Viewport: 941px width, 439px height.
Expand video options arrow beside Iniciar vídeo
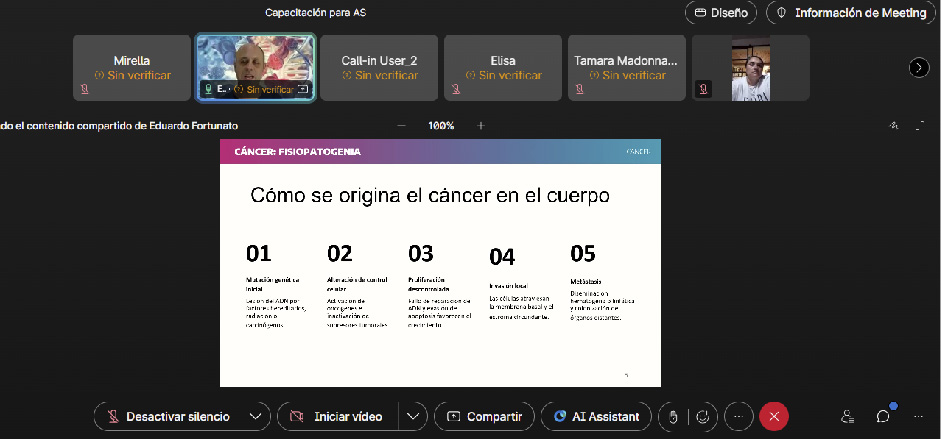[x=414, y=416]
